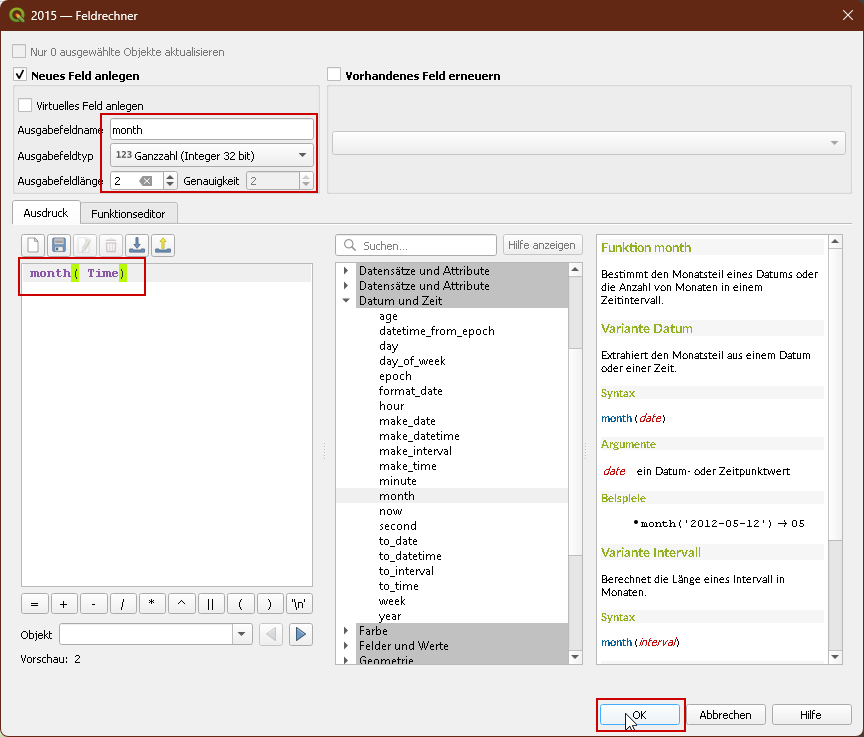The image size is (864, 737).
Task: Open the Ausgabefeldtyp dropdown
Action: pyautogui.click(x=211, y=155)
